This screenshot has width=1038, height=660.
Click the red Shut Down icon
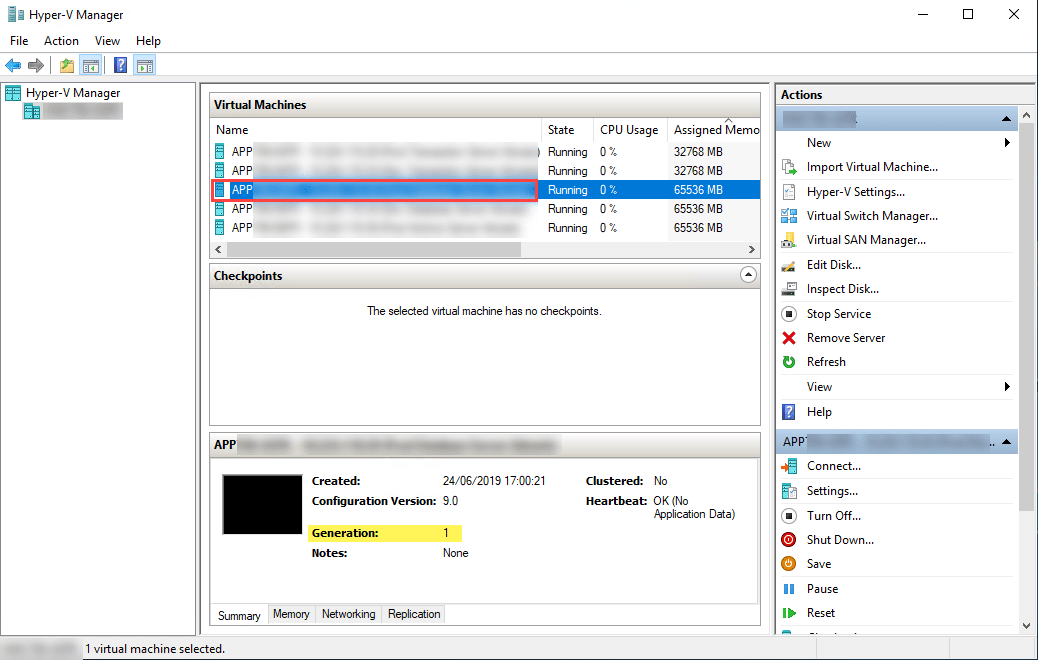point(789,540)
